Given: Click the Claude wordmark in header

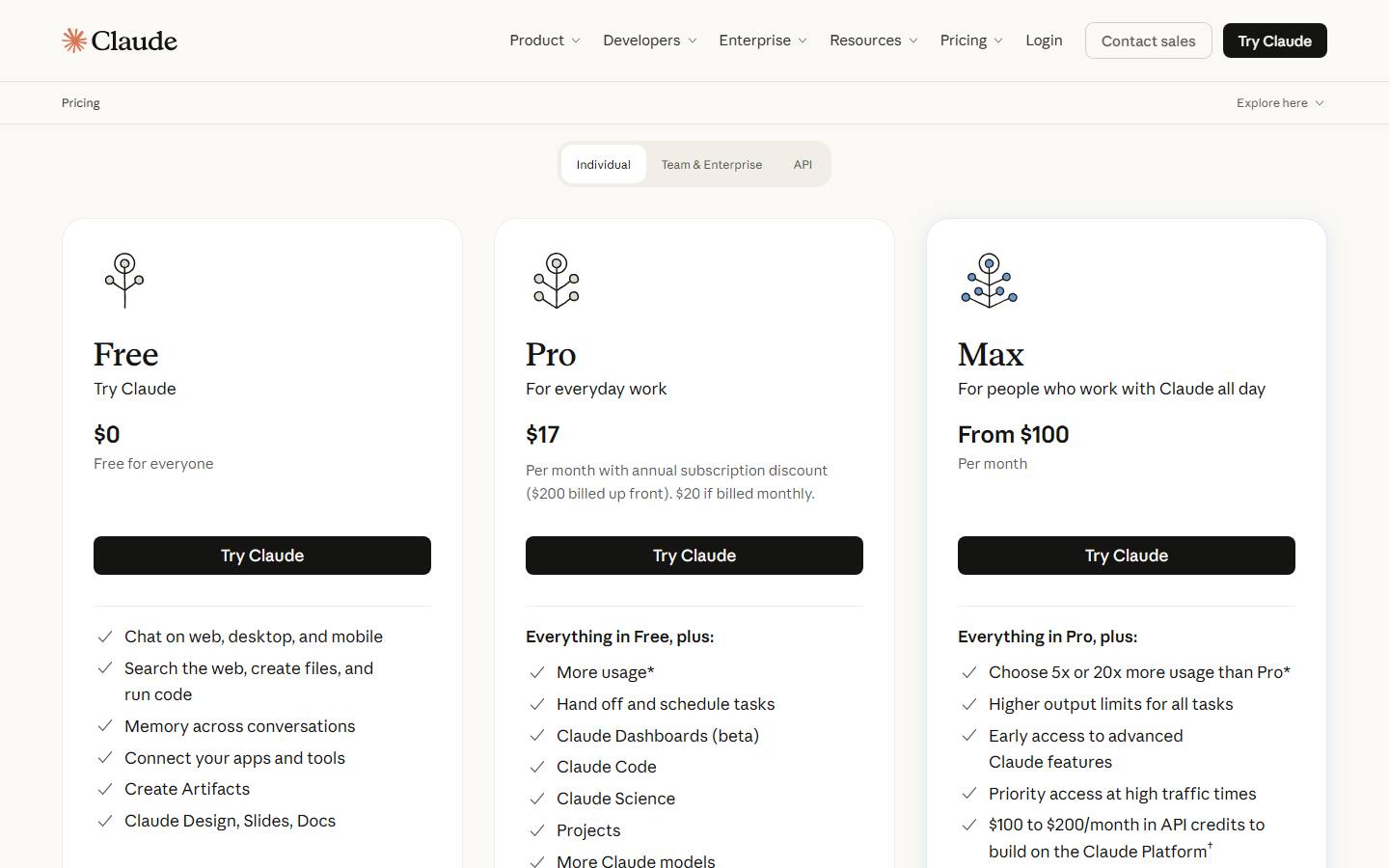Looking at the screenshot, I should pyautogui.click(x=134, y=41).
